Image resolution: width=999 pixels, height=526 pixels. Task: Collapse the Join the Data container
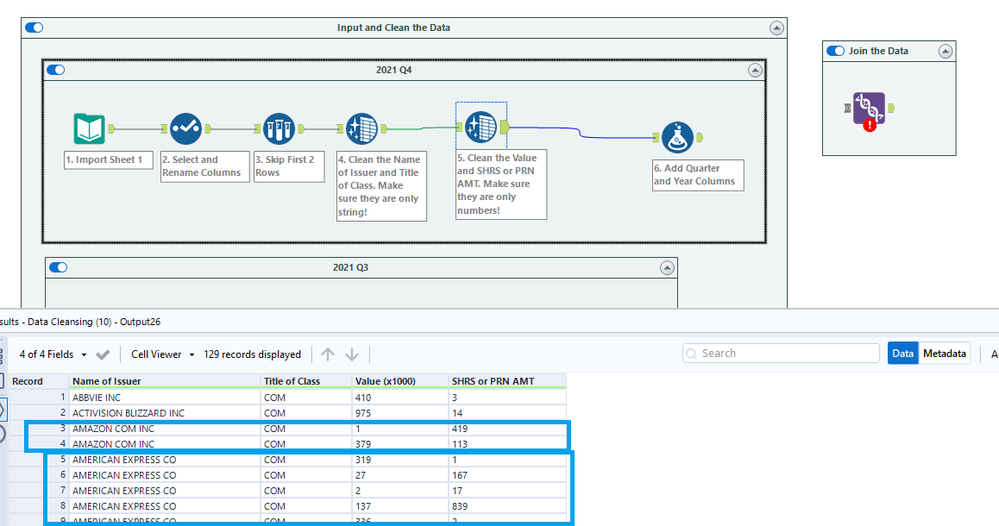(x=945, y=52)
